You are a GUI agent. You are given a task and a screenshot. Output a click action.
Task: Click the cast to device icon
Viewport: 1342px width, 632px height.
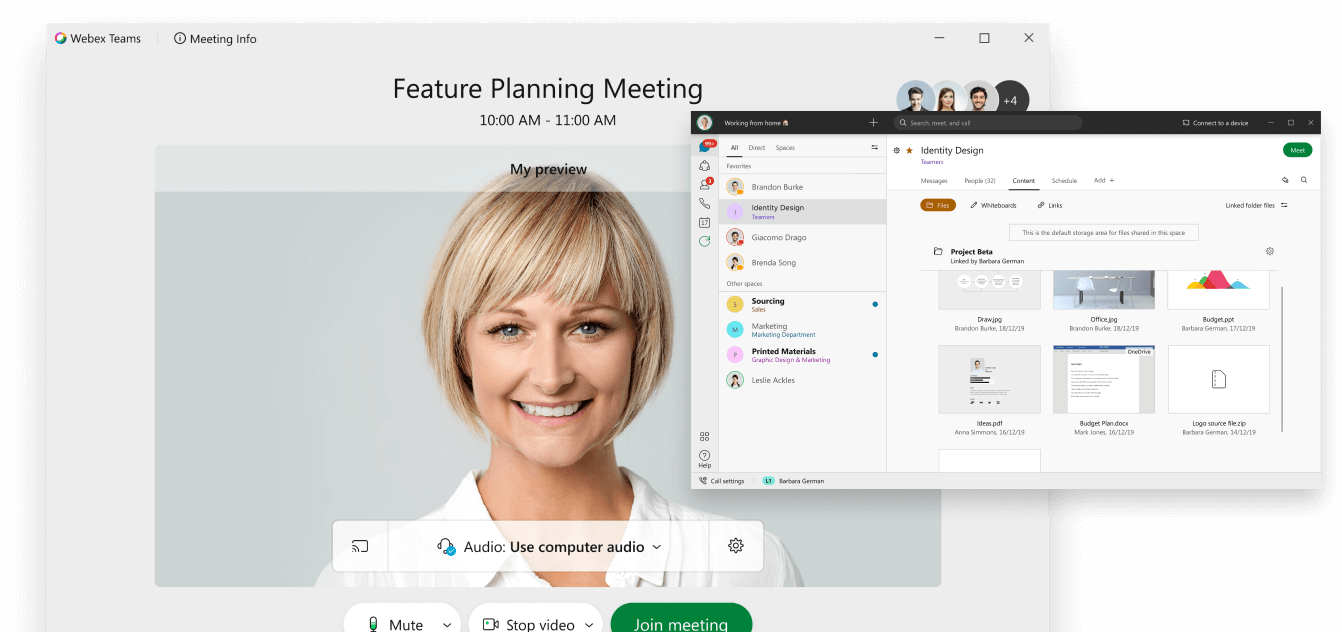pyautogui.click(x=360, y=546)
